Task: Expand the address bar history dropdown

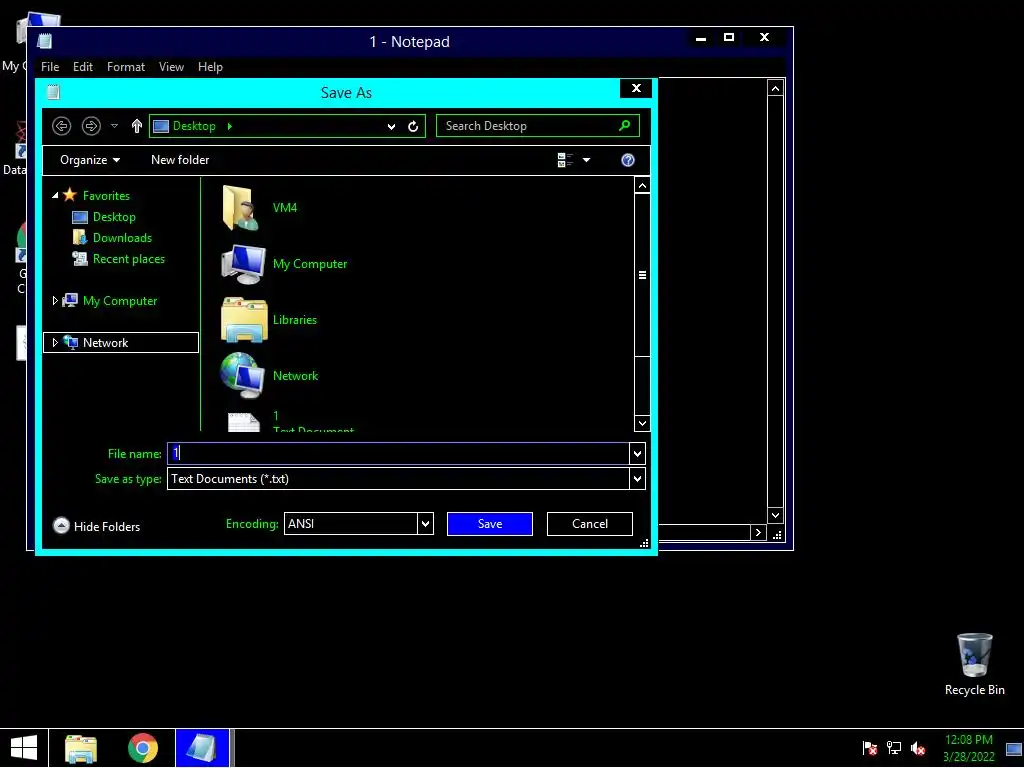Action: pyautogui.click(x=391, y=127)
